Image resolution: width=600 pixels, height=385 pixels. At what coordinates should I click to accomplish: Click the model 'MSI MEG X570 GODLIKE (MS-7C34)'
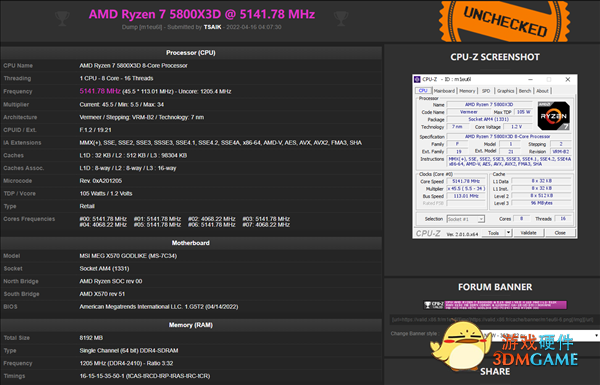[x=128, y=256]
